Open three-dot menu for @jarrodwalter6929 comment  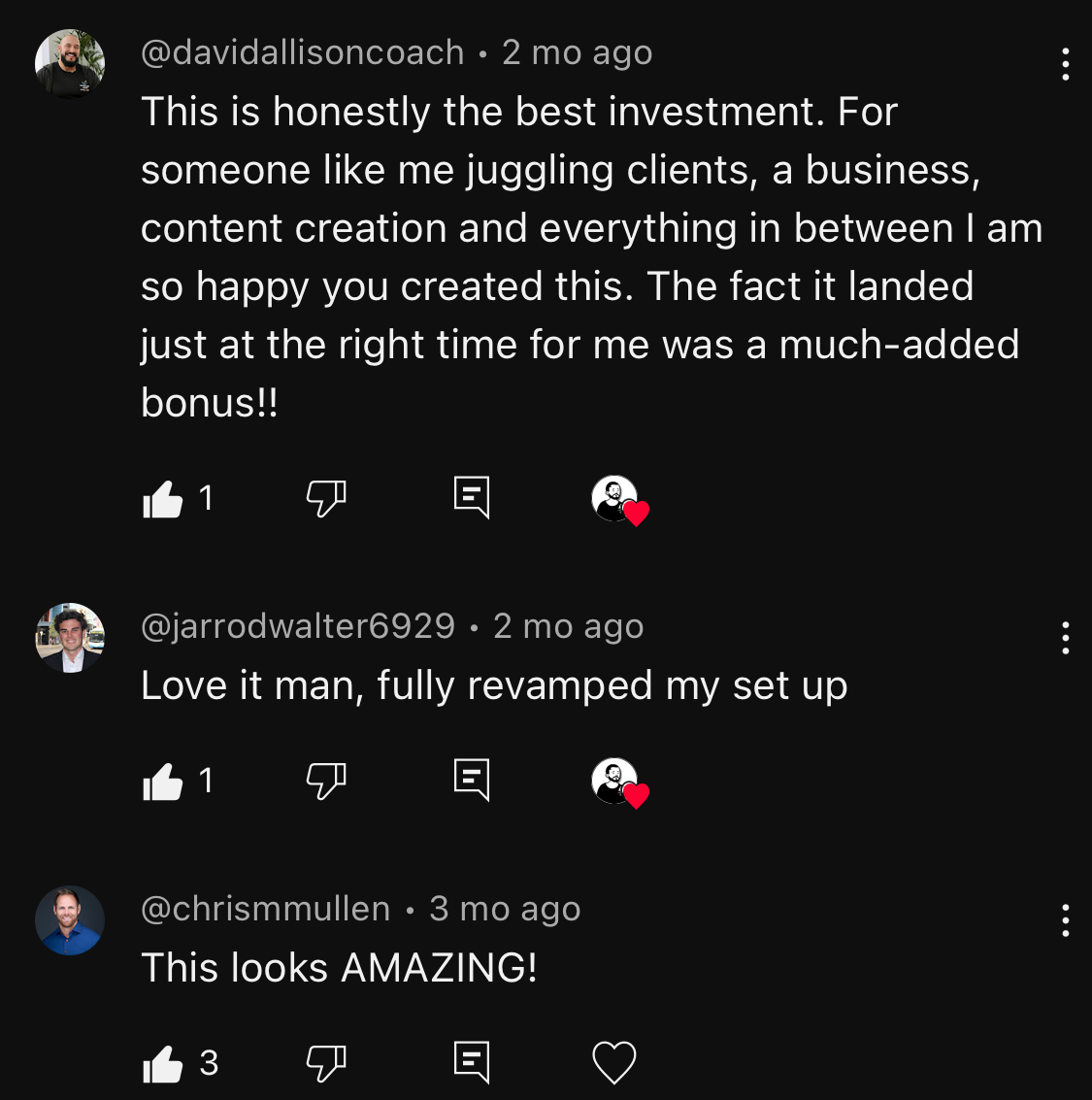pyautogui.click(x=1066, y=638)
